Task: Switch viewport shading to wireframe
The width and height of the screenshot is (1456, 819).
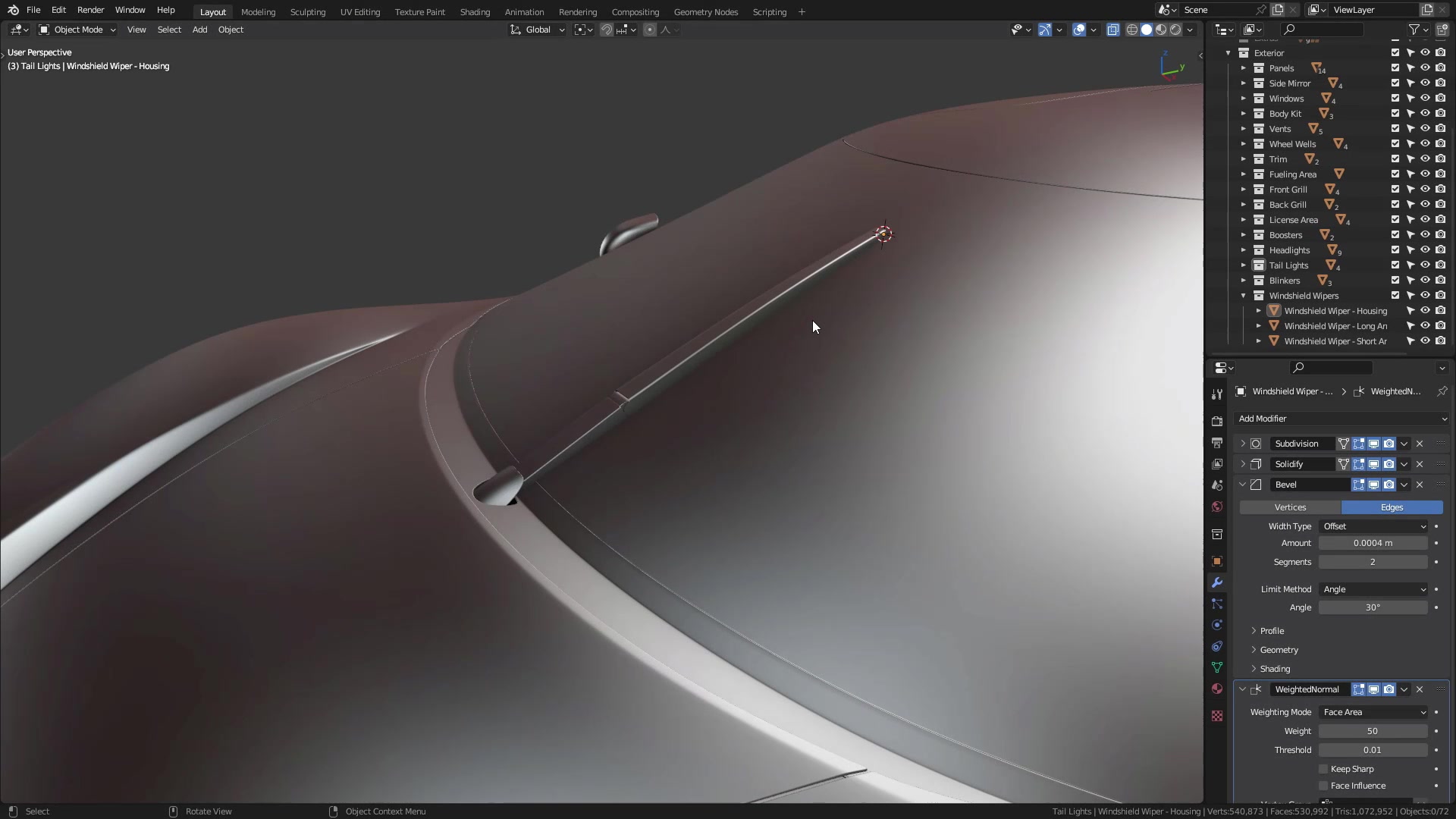Action: pyautogui.click(x=1132, y=30)
